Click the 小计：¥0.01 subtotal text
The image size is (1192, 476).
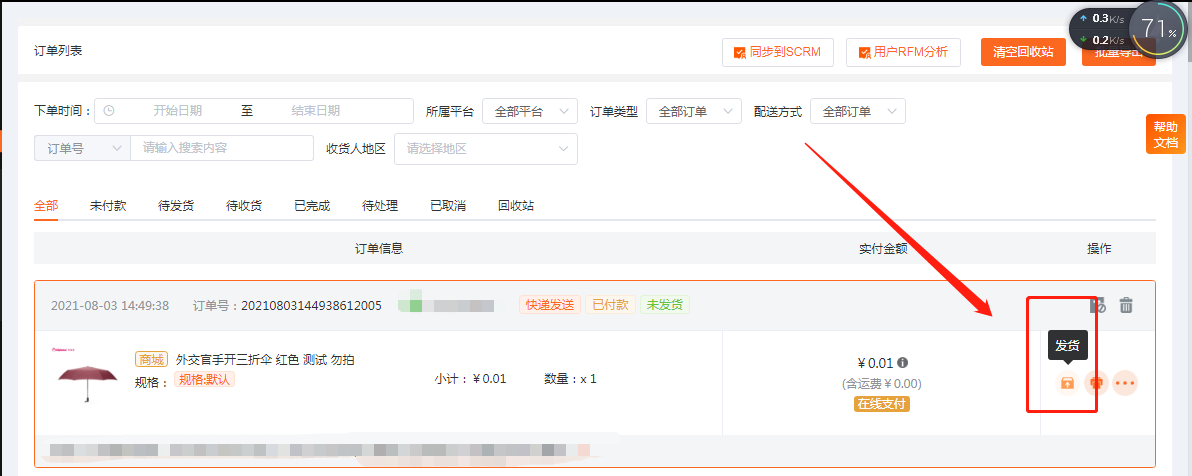coord(471,379)
